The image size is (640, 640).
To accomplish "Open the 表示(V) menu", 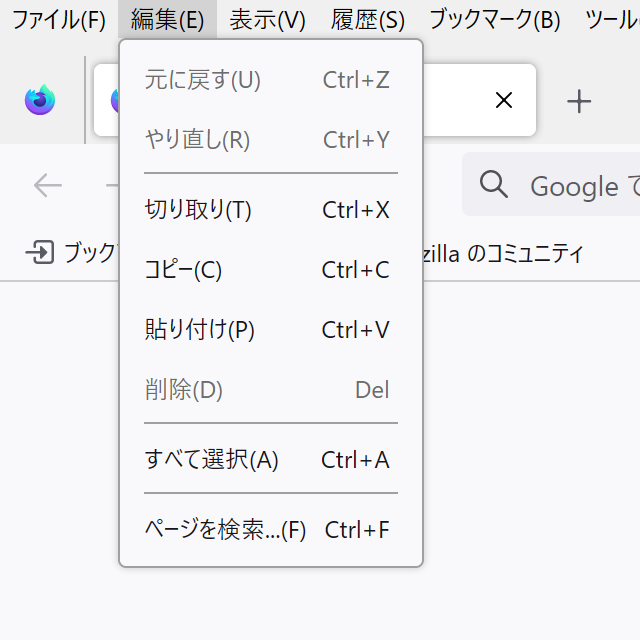I will point(267,19).
